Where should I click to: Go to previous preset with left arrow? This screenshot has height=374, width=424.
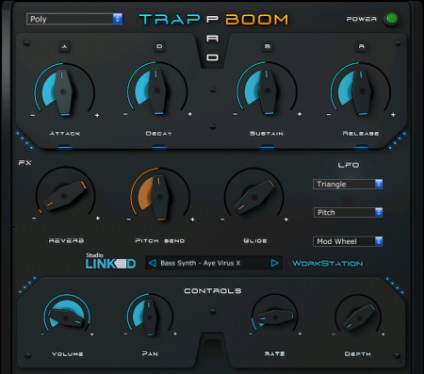(152, 263)
